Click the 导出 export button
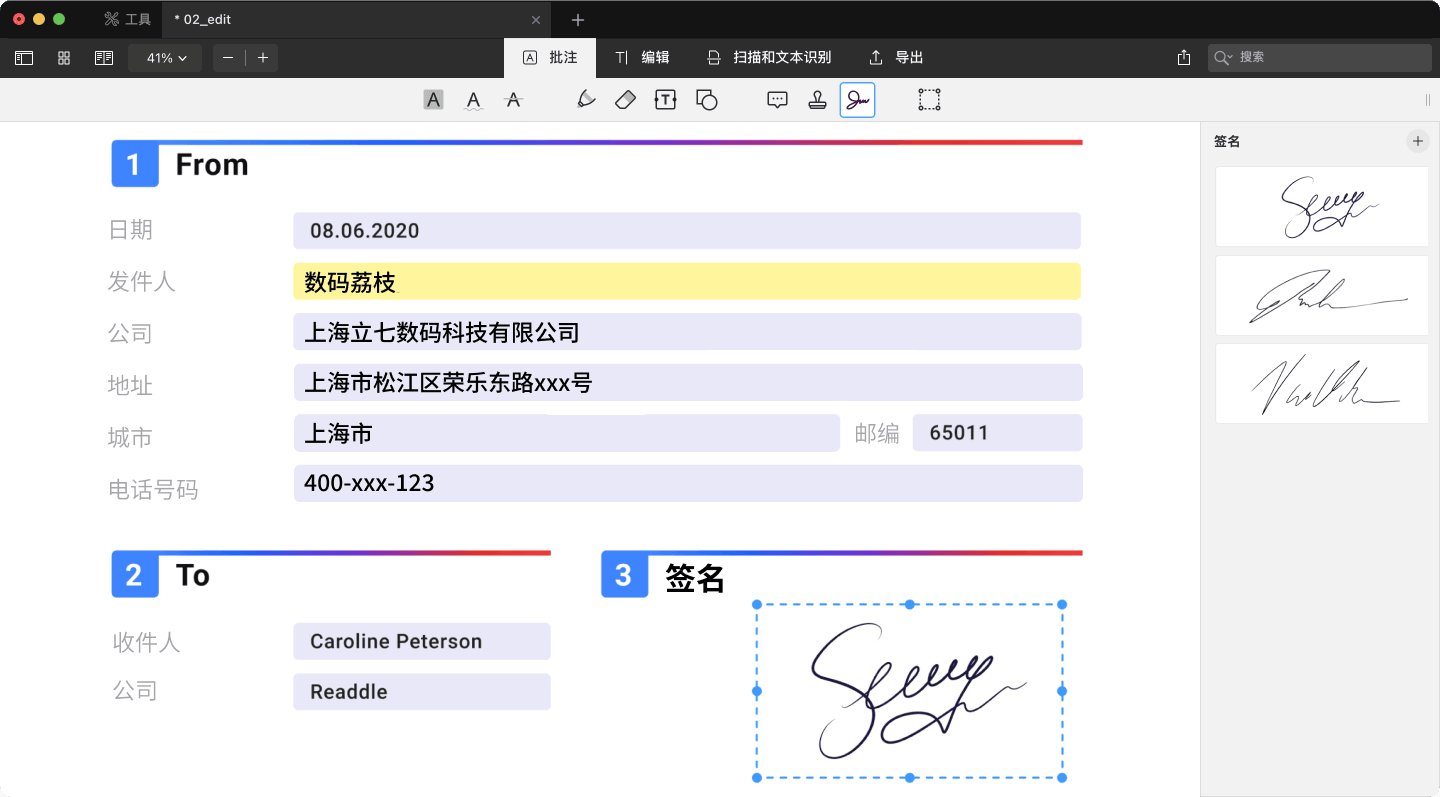The image size is (1440, 797). pyautogui.click(x=896, y=58)
